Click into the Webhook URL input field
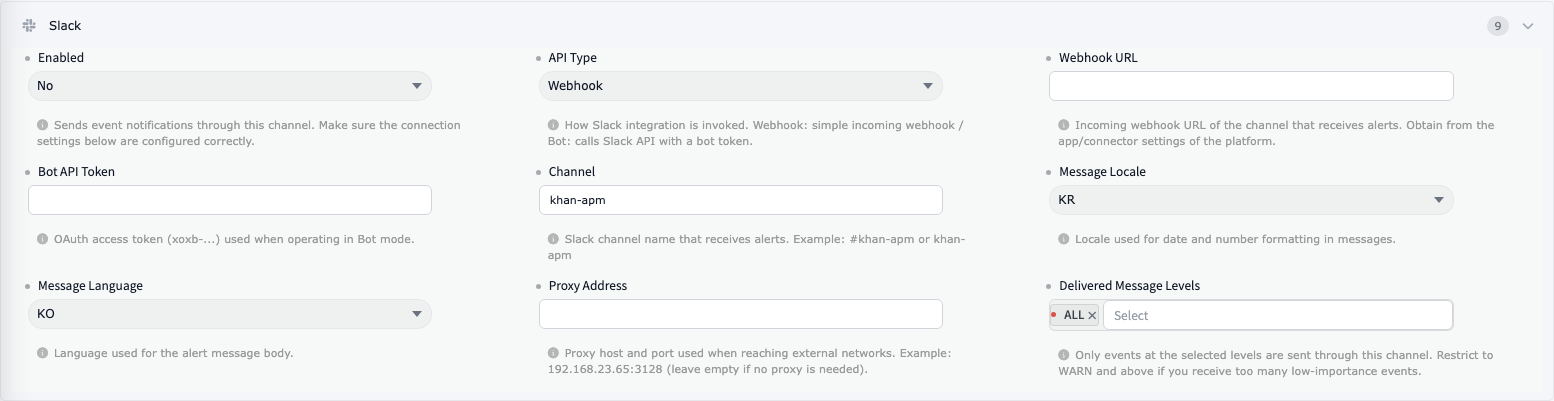Screen dimensions: 1554x401 1251,86
